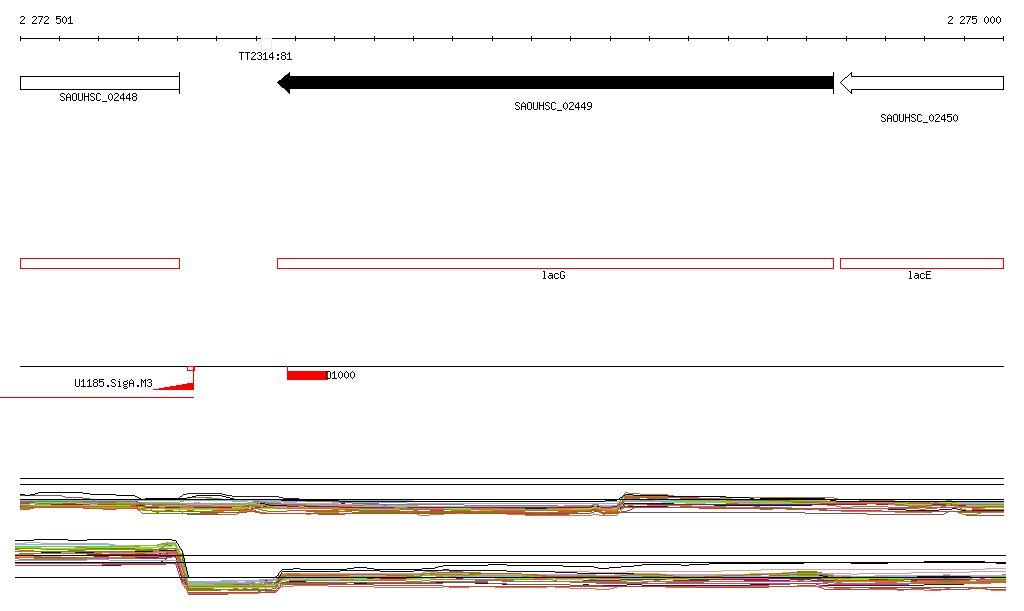Select the D1000 text label
This screenshot has height=611, width=1024.
pos(341,375)
